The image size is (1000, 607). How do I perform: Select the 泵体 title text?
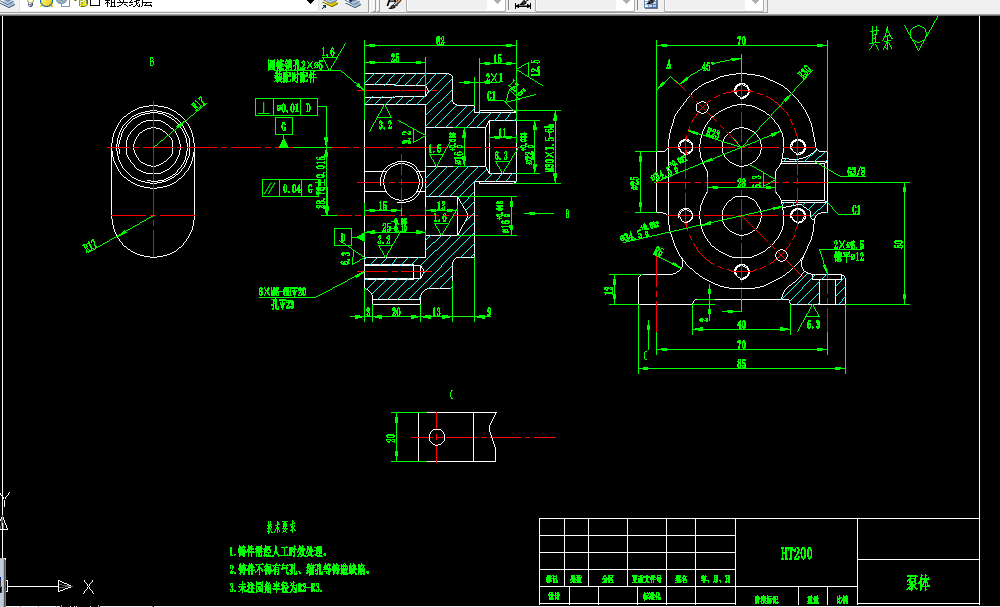[x=918, y=582]
